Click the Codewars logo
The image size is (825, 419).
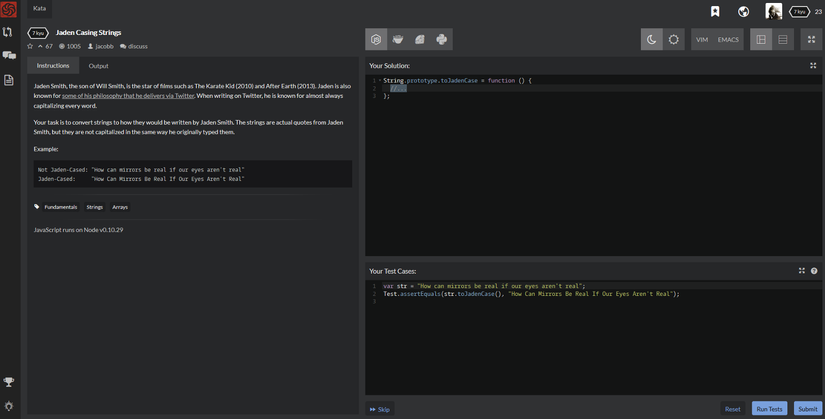tap(9, 9)
